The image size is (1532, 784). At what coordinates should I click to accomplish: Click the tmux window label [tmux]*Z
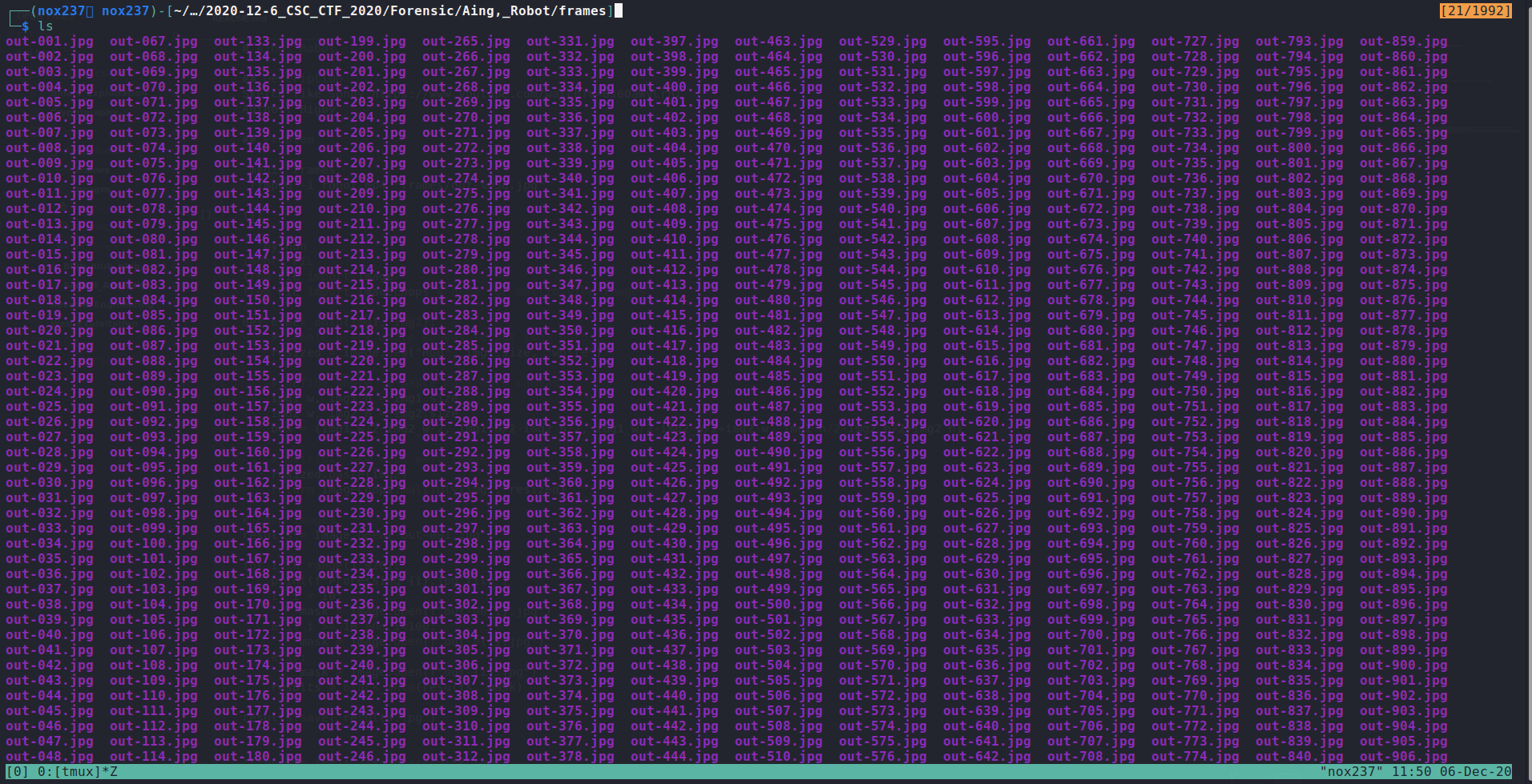pyautogui.click(x=88, y=772)
